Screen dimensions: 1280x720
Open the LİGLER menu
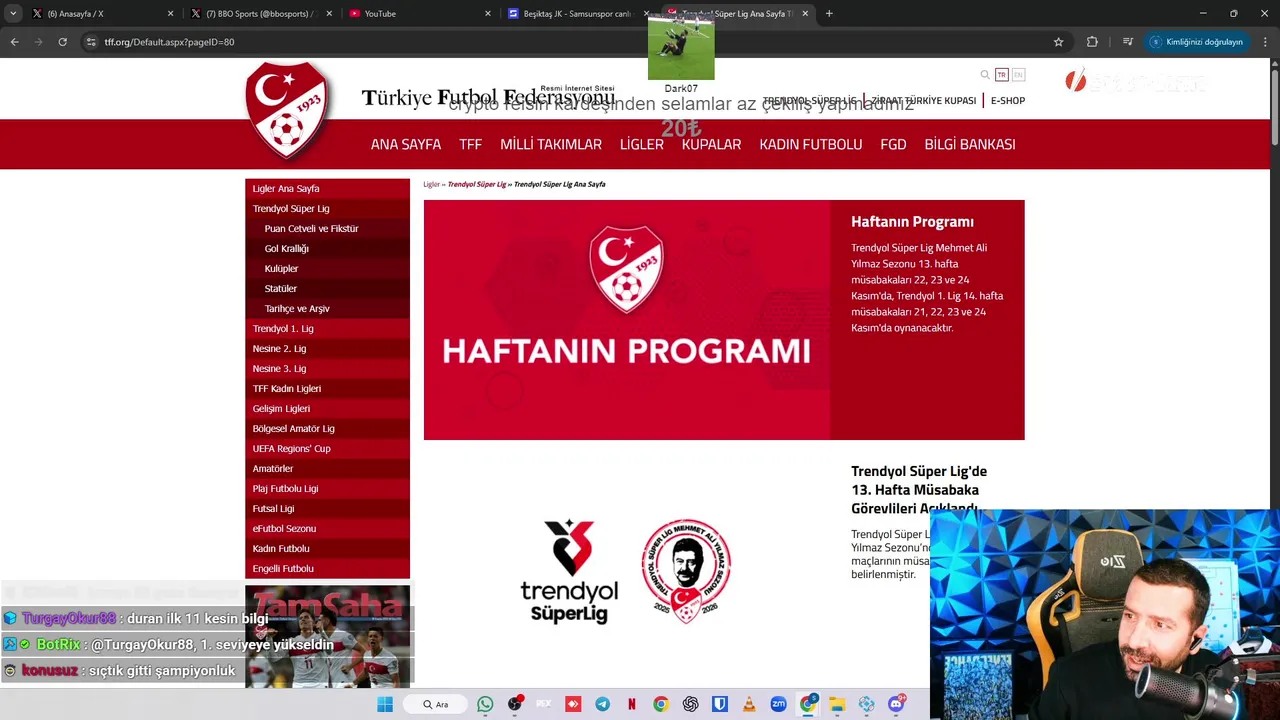pos(642,144)
